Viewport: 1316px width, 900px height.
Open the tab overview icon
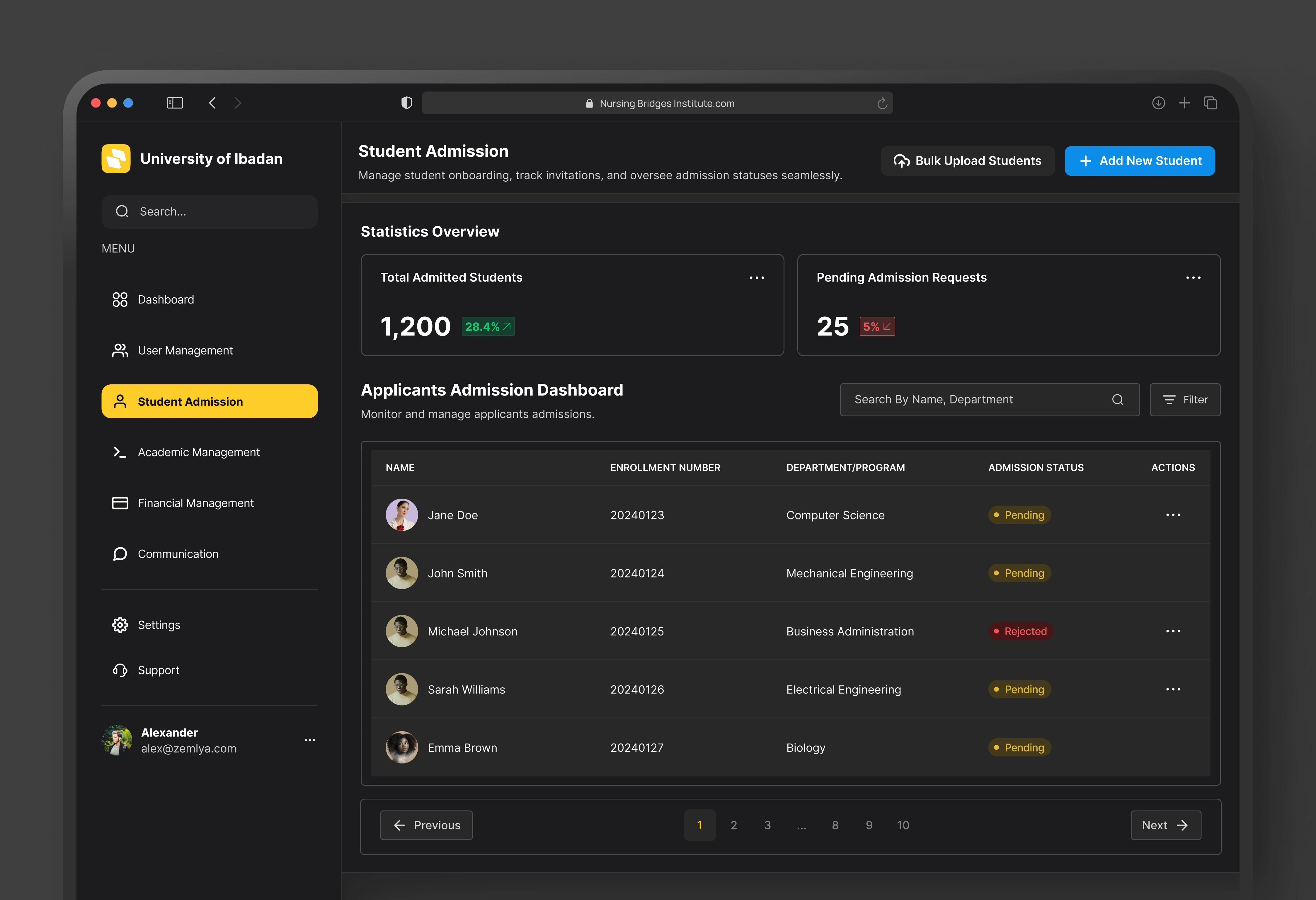[1210, 103]
